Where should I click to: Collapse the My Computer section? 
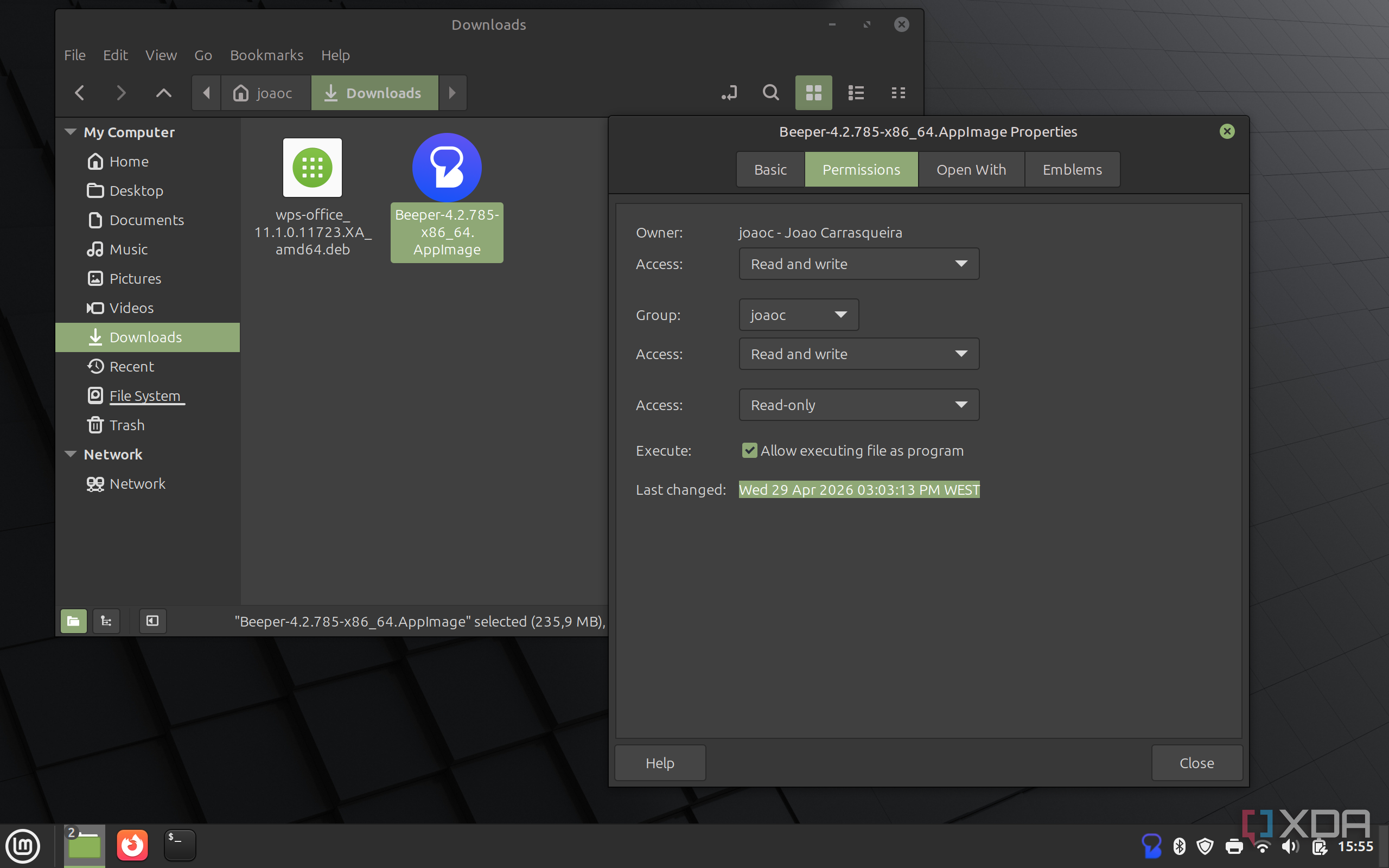pyautogui.click(x=71, y=132)
